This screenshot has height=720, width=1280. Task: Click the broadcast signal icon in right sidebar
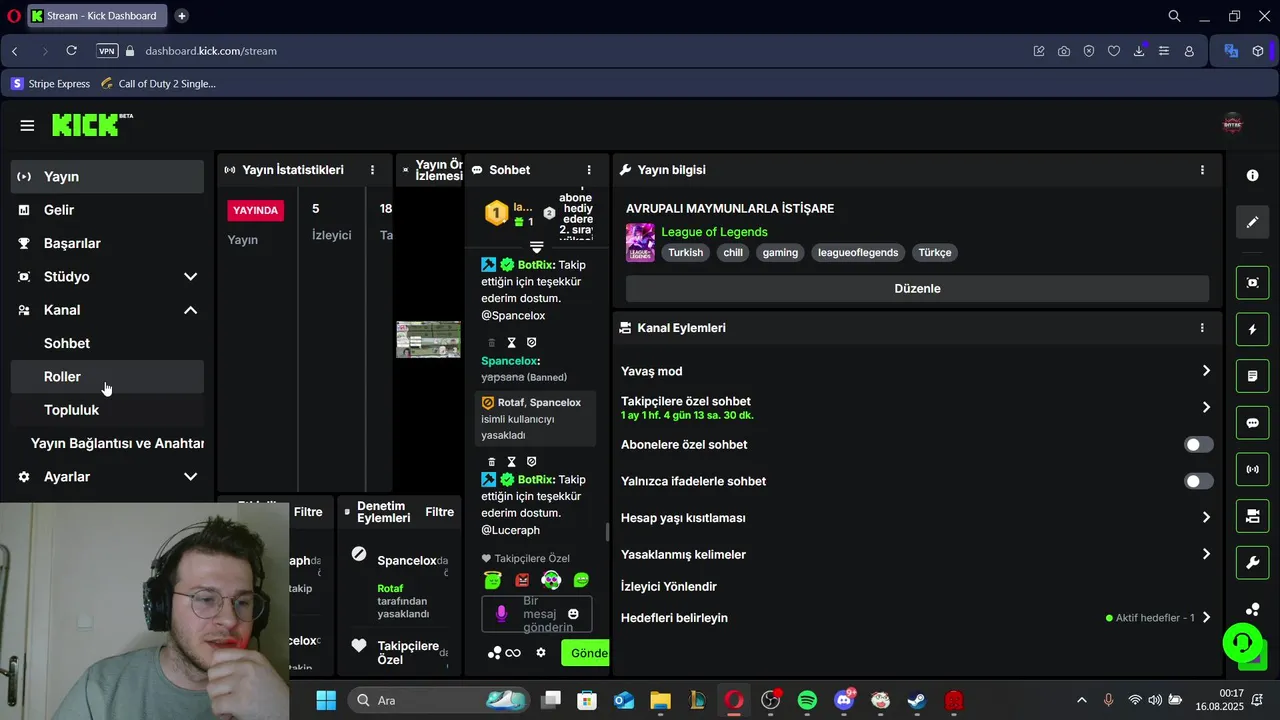click(x=1252, y=469)
